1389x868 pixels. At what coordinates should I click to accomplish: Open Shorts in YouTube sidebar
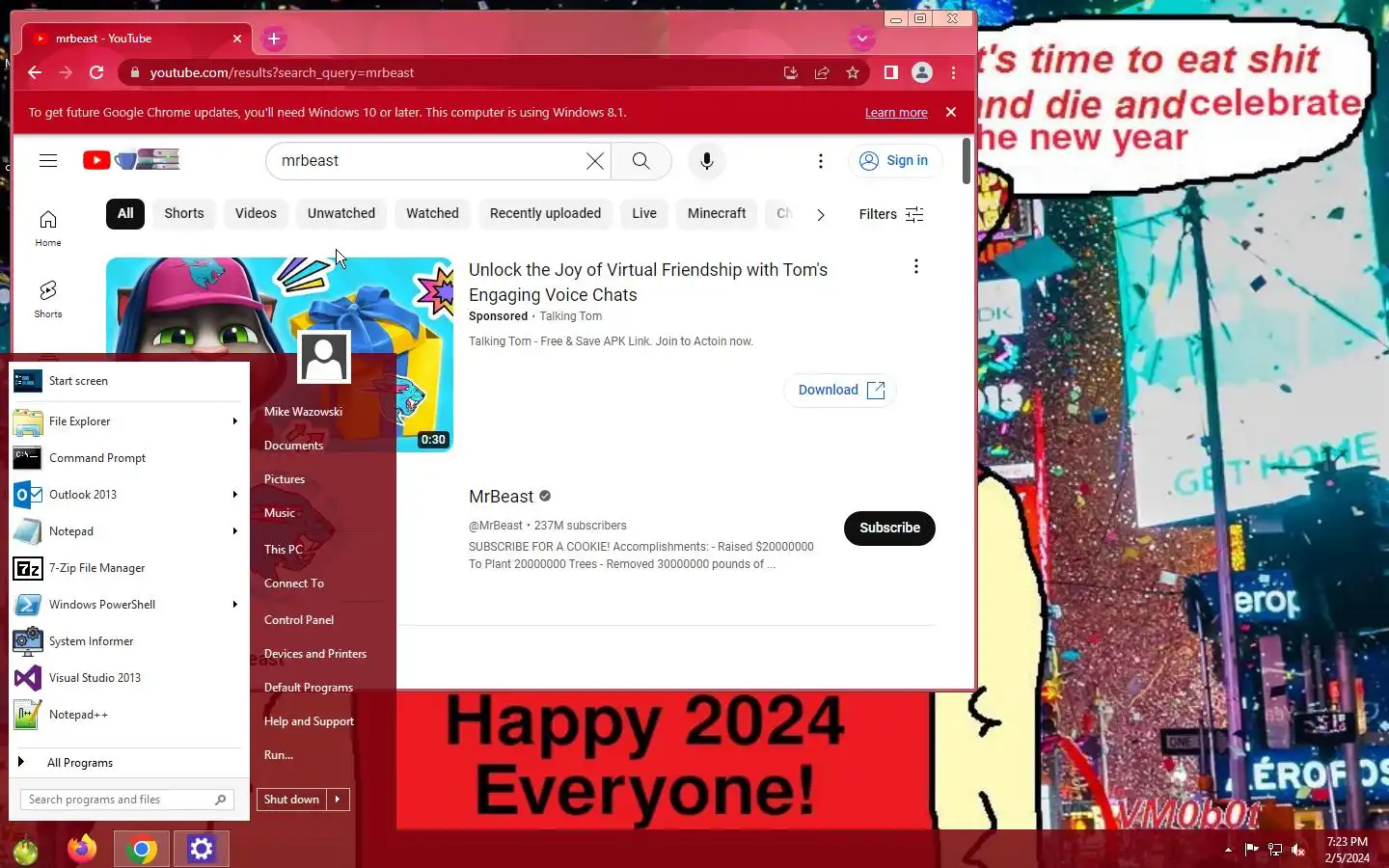(48, 299)
